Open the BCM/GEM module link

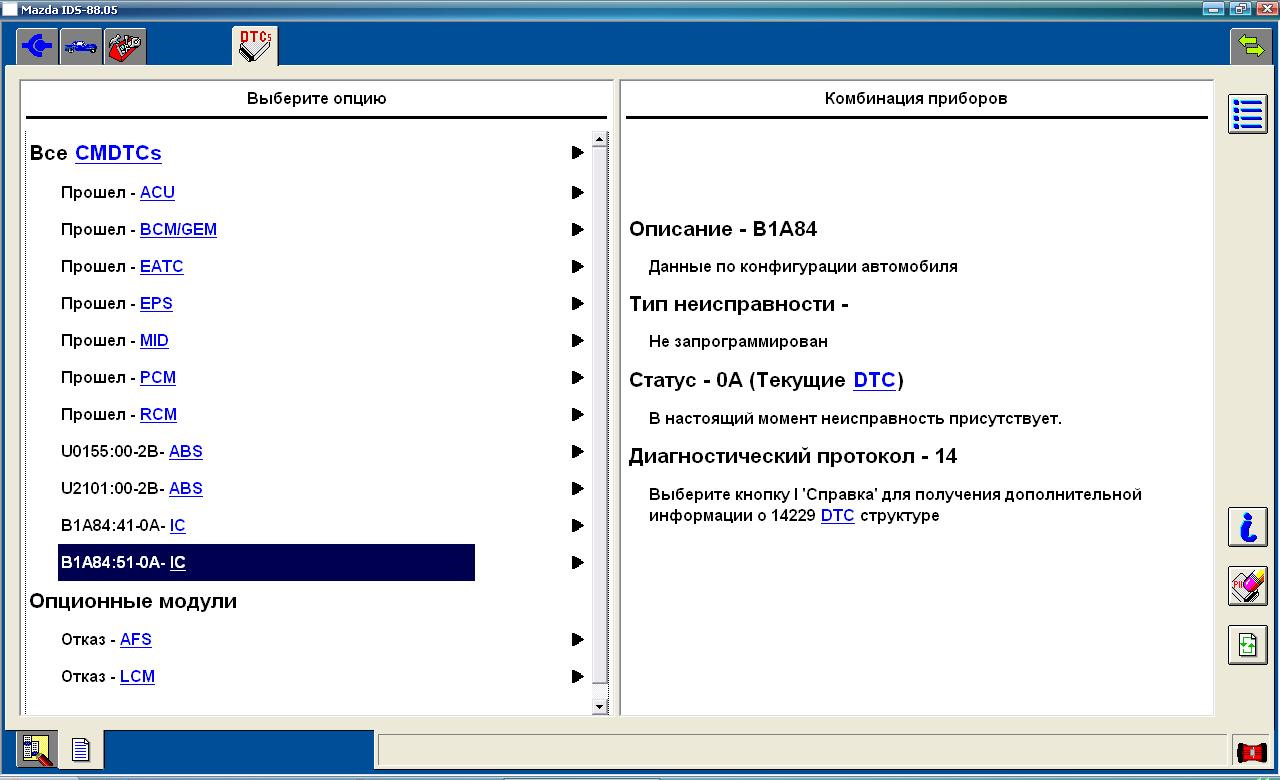(178, 229)
